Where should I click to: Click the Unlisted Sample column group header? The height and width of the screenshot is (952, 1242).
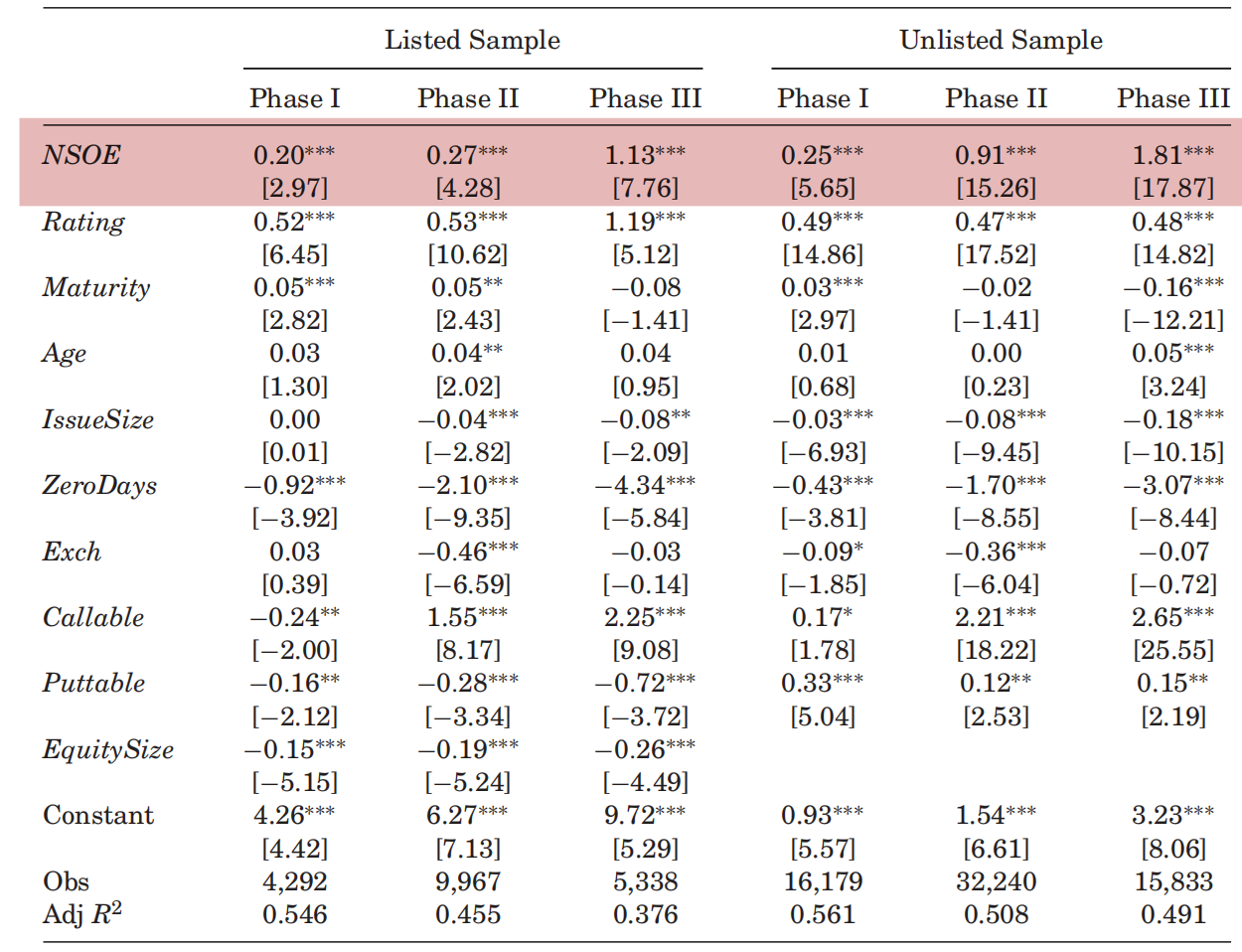coord(1001,40)
